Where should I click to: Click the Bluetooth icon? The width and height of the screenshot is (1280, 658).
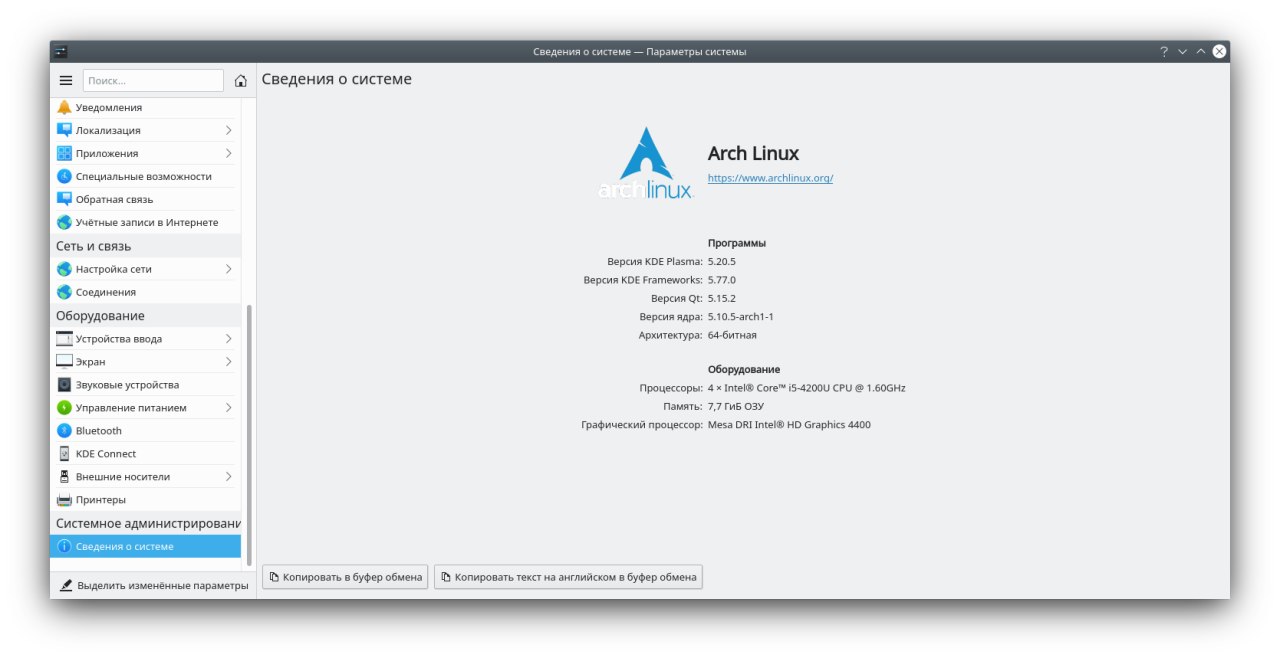pos(64,430)
